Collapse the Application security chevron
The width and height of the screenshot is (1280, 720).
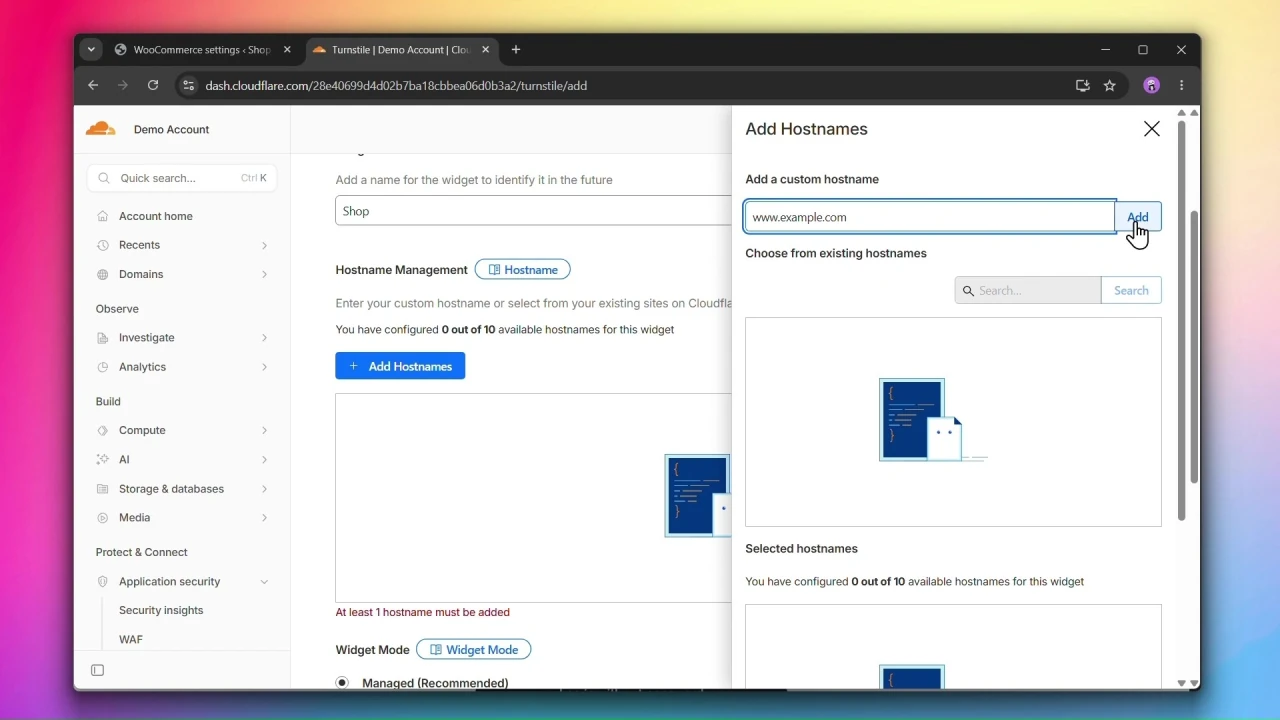[264, 582]
